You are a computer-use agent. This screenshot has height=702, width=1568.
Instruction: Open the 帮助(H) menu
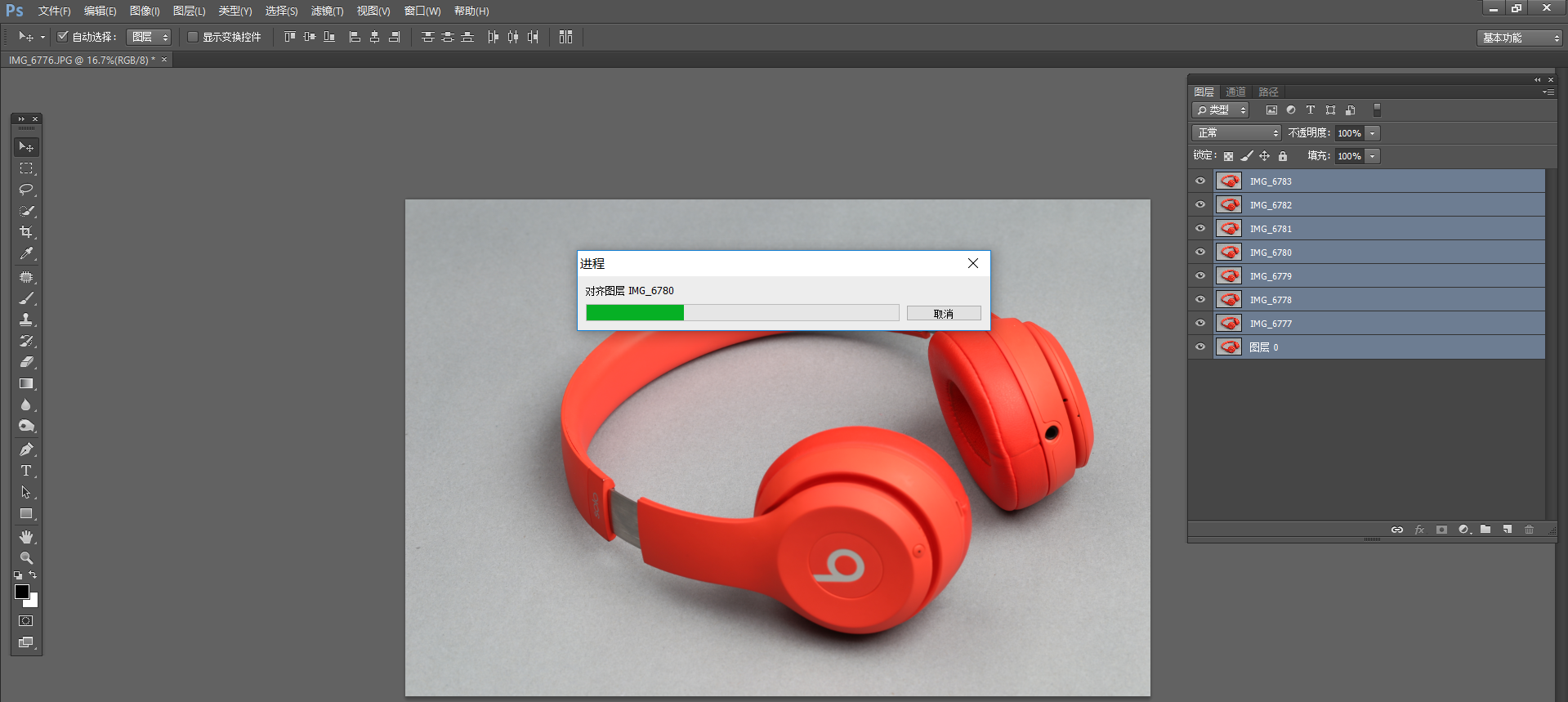471,11
